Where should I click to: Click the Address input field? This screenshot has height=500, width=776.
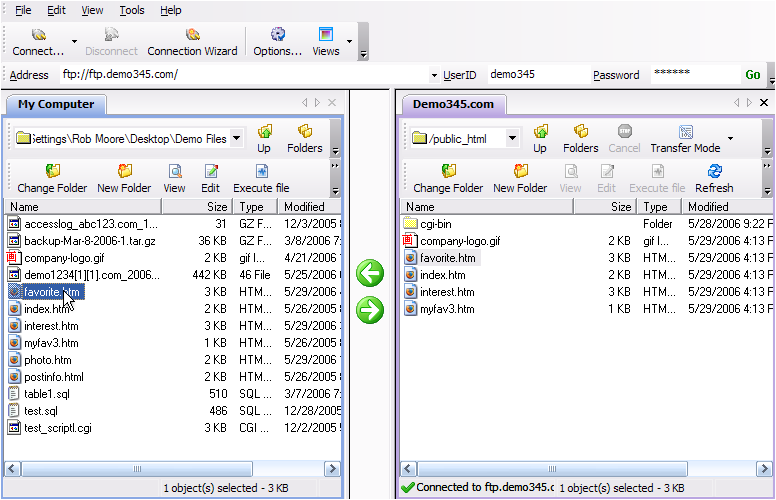pyautogui.click(x=240, y=75)
